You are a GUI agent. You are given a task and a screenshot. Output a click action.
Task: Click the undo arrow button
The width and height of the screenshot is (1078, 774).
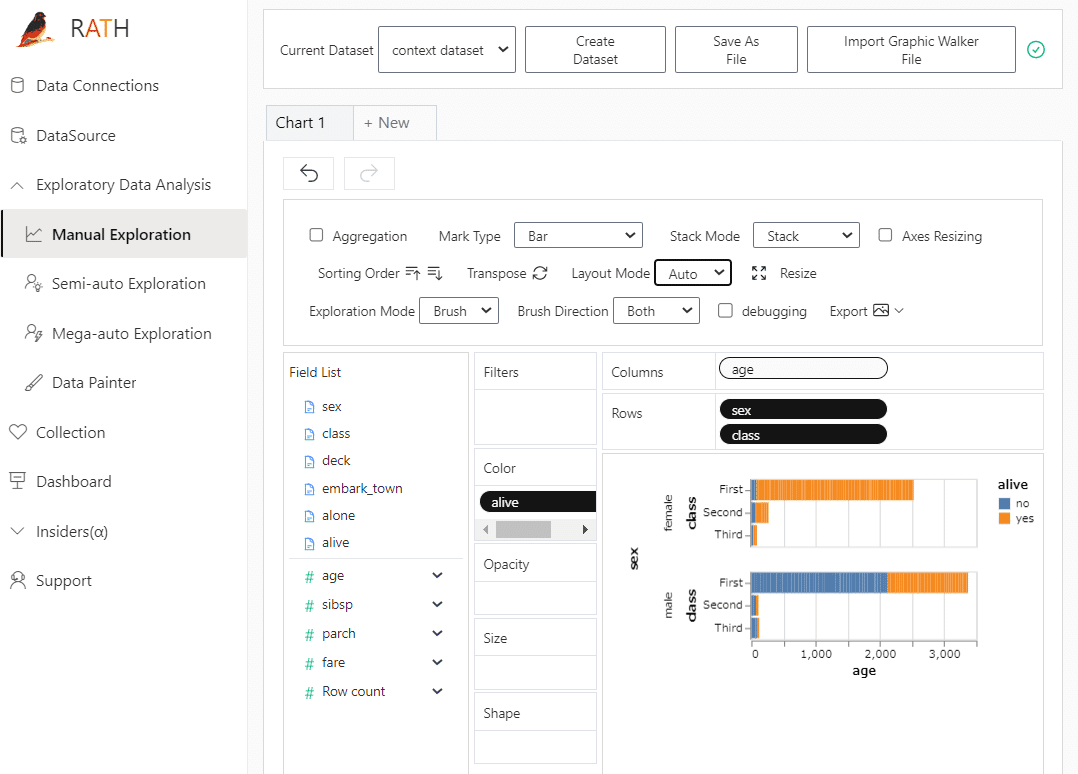tap(309, 173)
